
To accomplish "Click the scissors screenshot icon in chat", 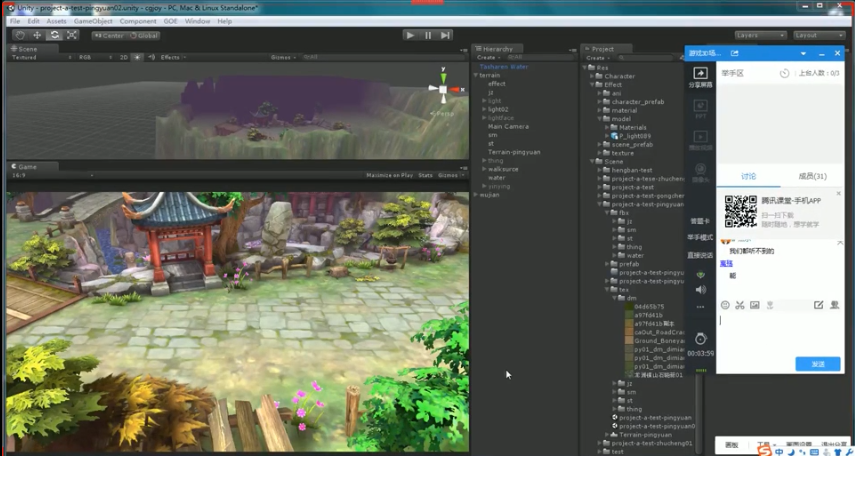I will (x=740, y=306).
